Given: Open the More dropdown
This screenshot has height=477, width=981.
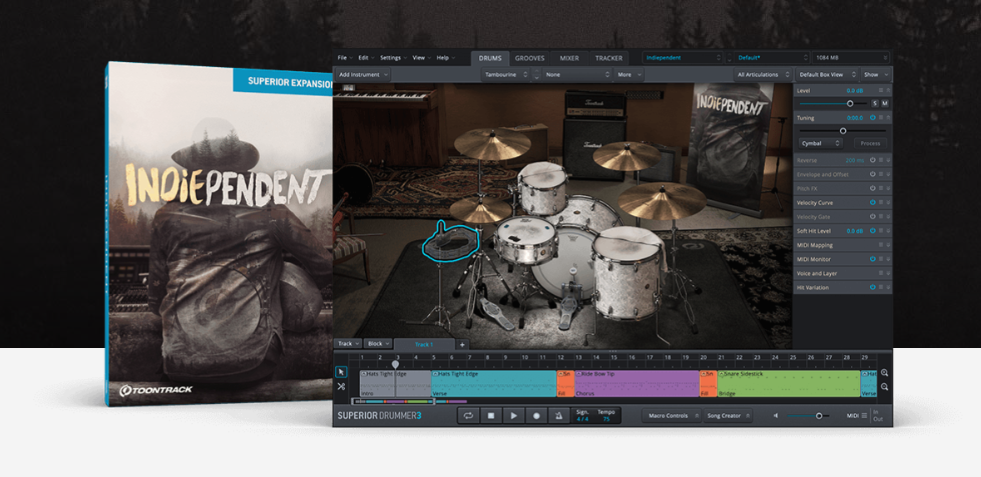Looking at the screenshot, I should [x=628, y=74].
